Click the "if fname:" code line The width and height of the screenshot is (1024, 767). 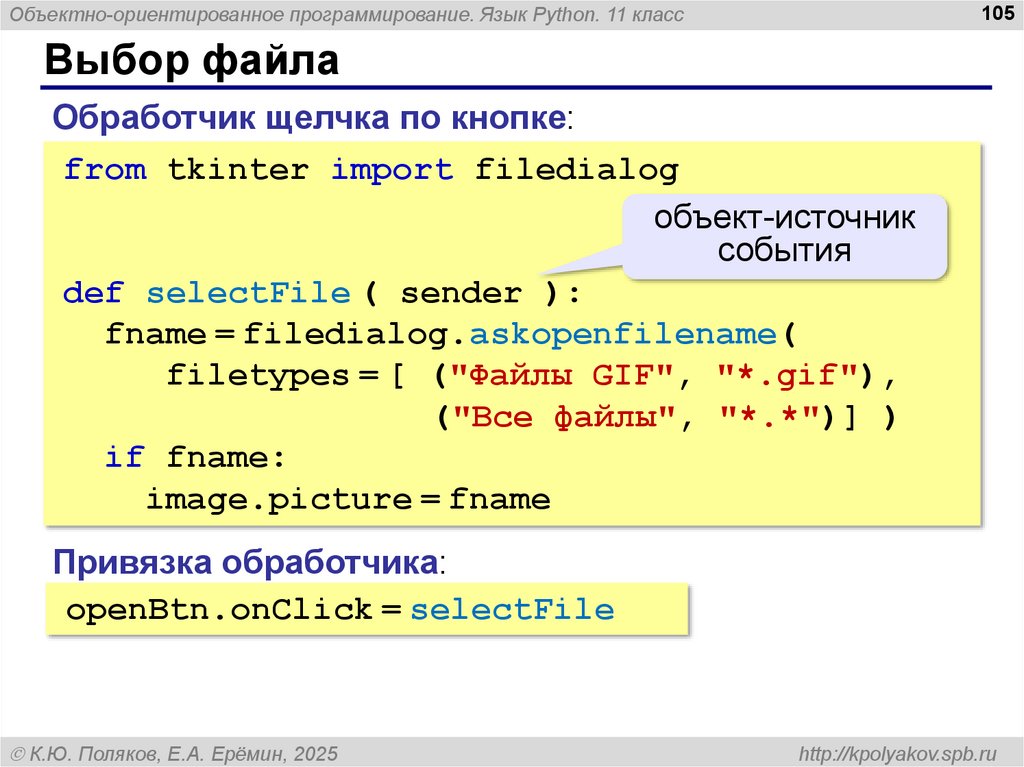pyautogui.click(x=195, y=458)
